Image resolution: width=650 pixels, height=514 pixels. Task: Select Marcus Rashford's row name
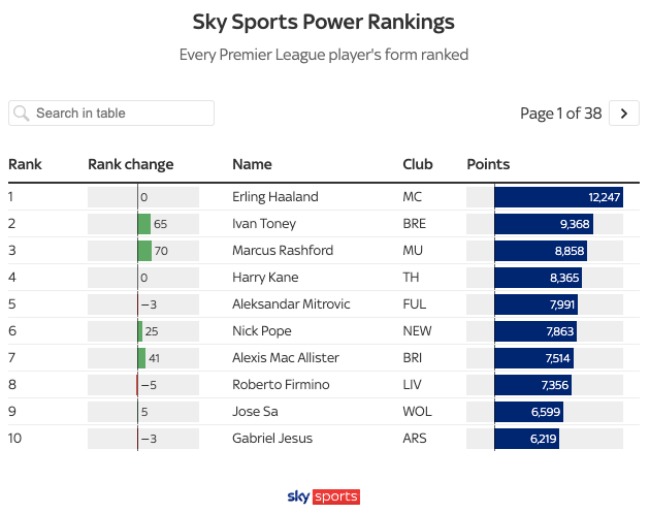click(x=282, y=251)
